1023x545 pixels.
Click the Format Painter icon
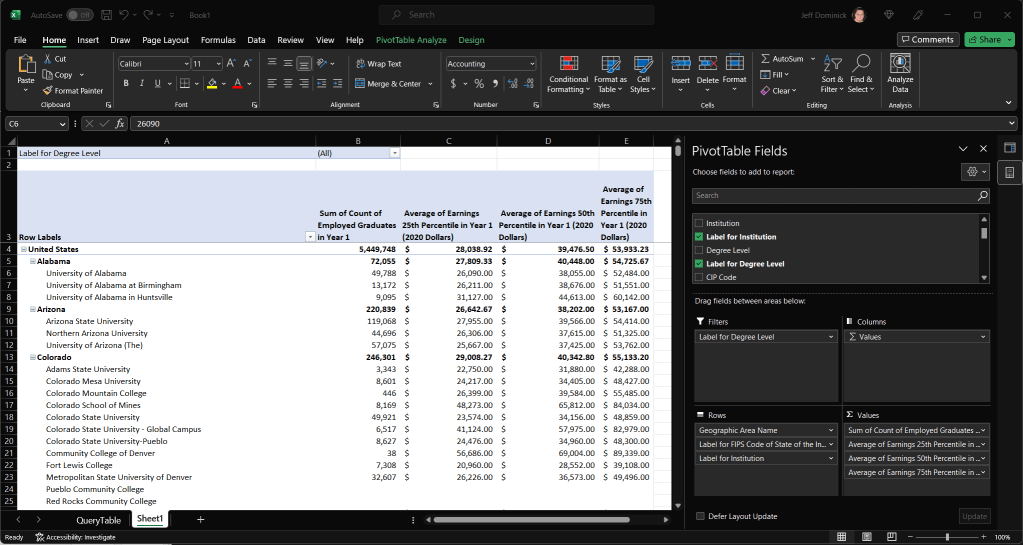(47, 90)
